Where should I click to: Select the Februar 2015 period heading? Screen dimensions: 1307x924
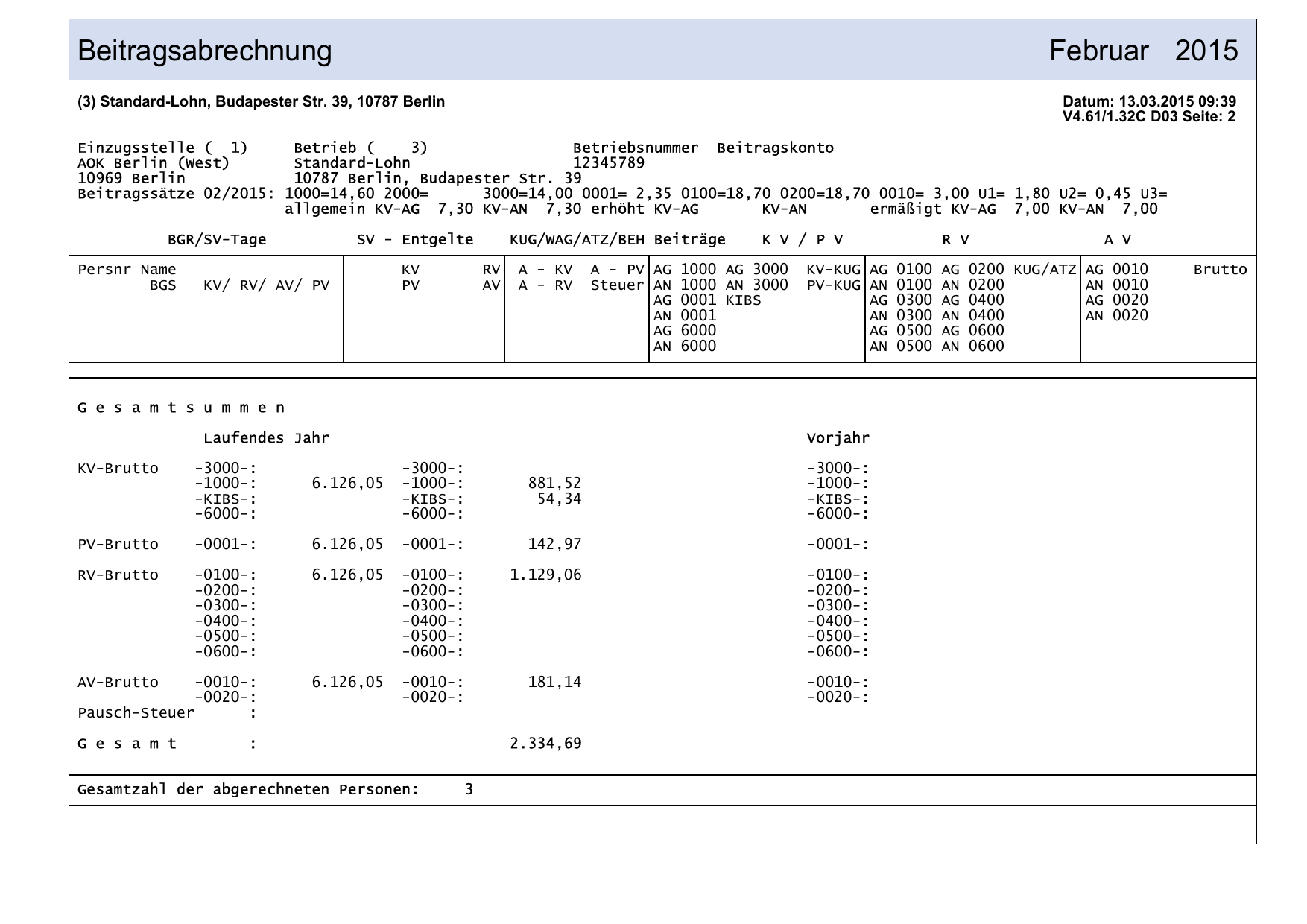coord(1143,51)
